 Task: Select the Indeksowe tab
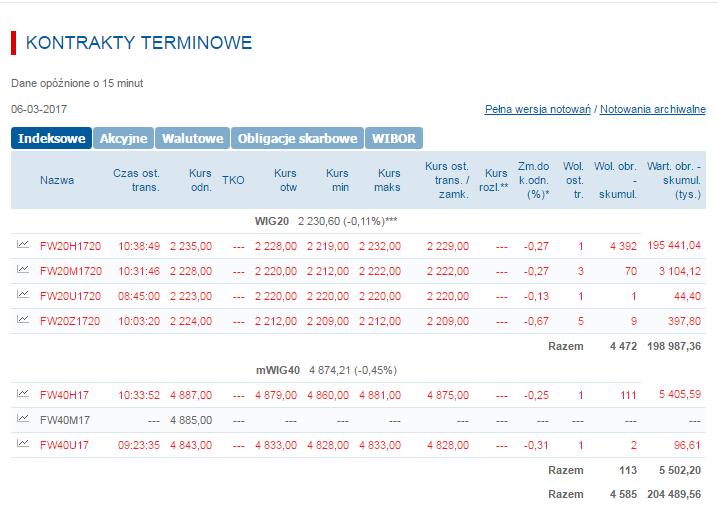point(51,138)
